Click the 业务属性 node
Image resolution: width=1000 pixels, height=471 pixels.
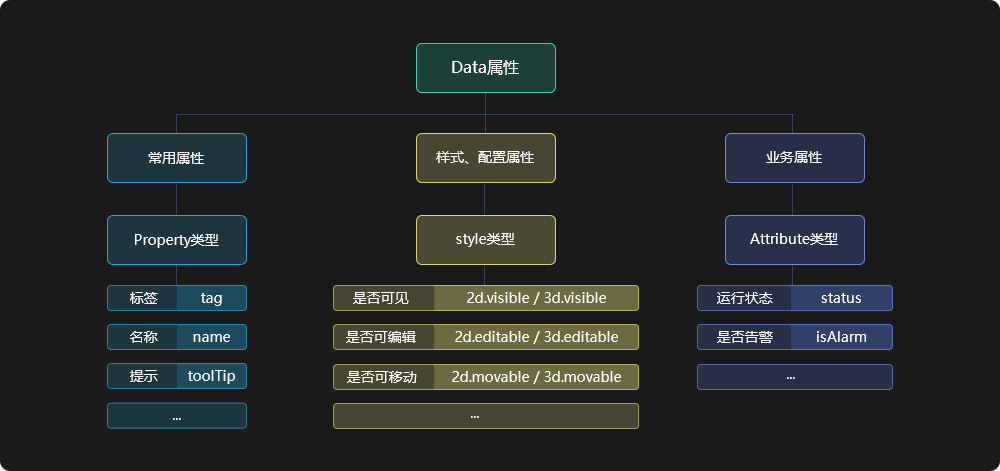click(x=795, y=158)
